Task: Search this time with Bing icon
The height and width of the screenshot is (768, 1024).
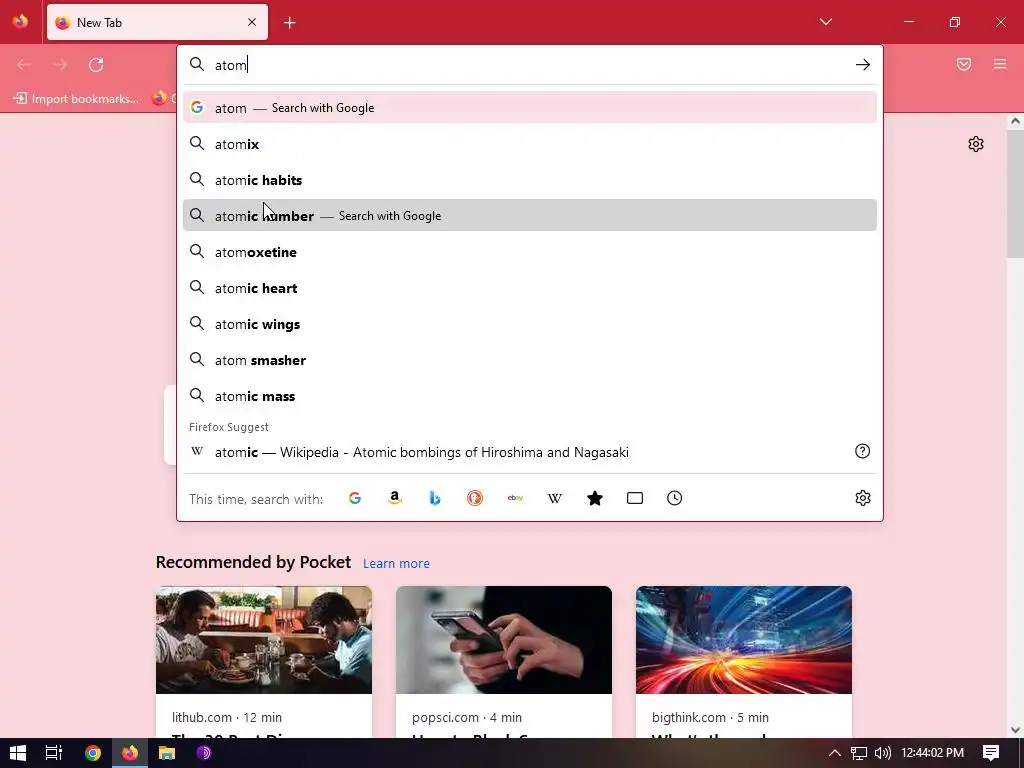Action: tap(435, 498)
